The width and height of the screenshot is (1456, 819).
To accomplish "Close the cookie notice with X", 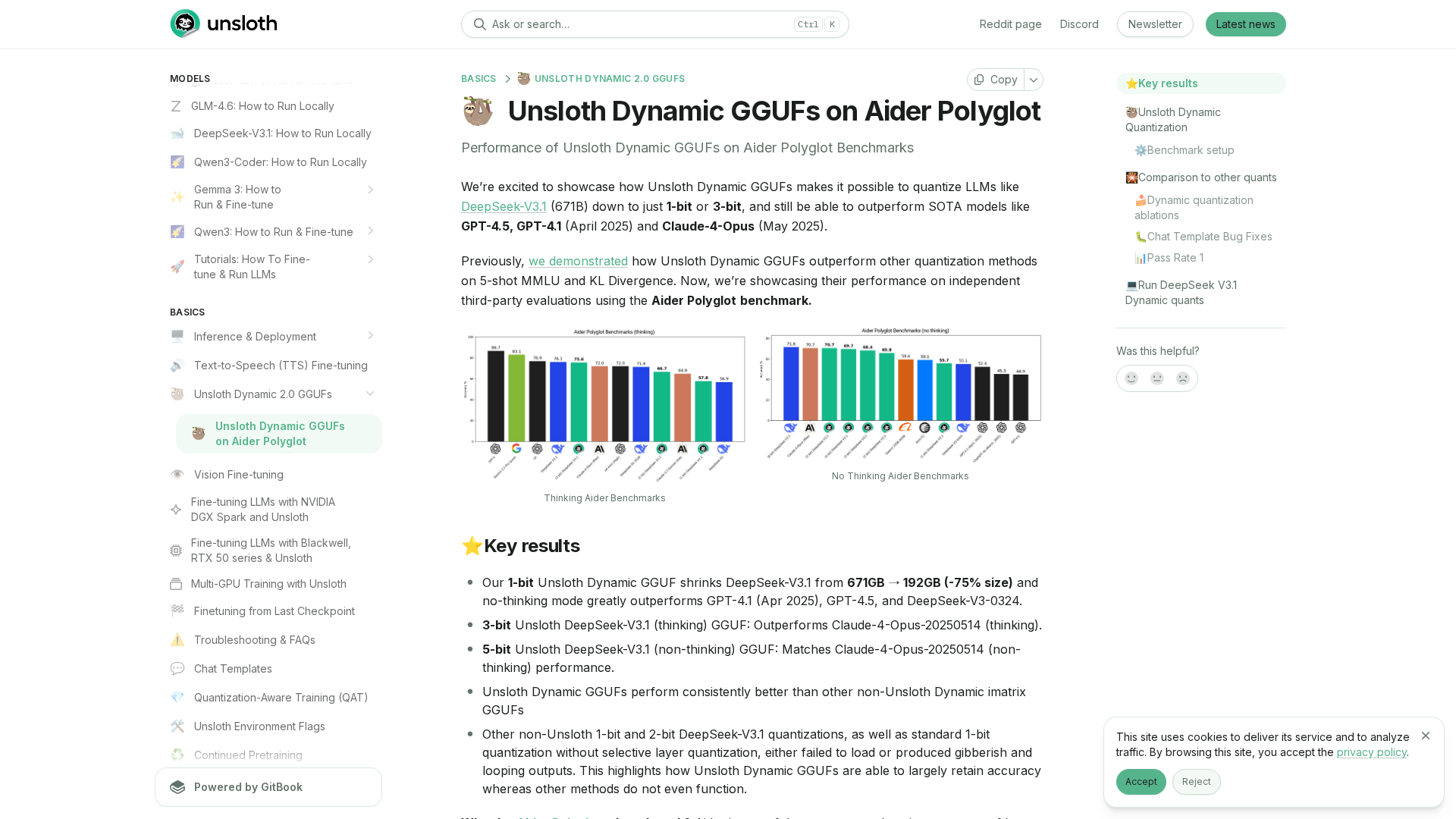I will pyautogui.click(x=1426, y=736).
